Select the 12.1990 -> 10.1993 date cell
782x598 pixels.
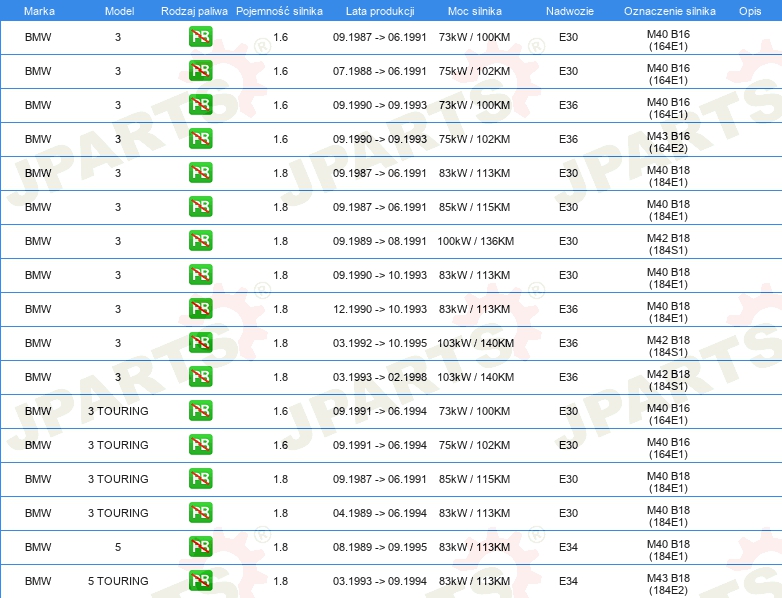(x=380, y=309)
